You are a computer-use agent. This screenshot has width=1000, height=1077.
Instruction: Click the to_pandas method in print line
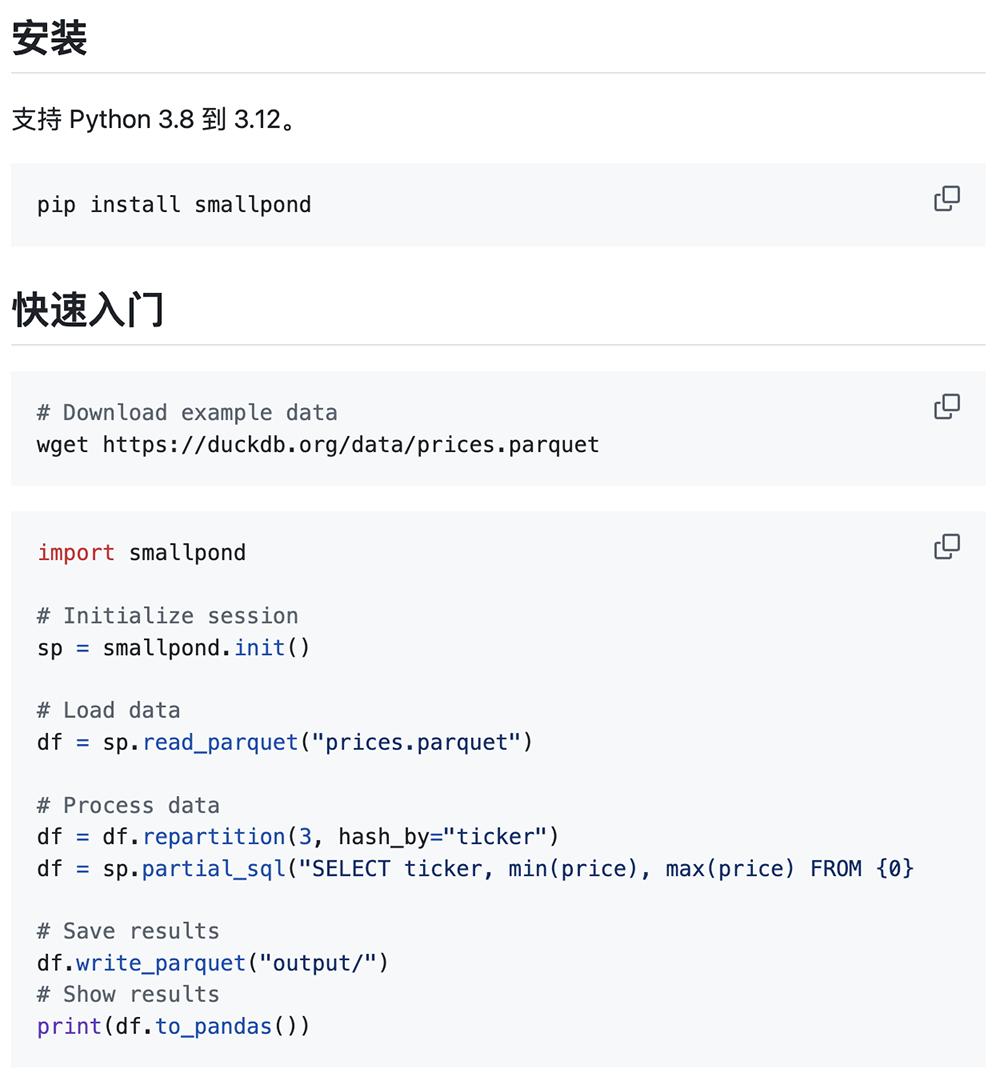214,1026
